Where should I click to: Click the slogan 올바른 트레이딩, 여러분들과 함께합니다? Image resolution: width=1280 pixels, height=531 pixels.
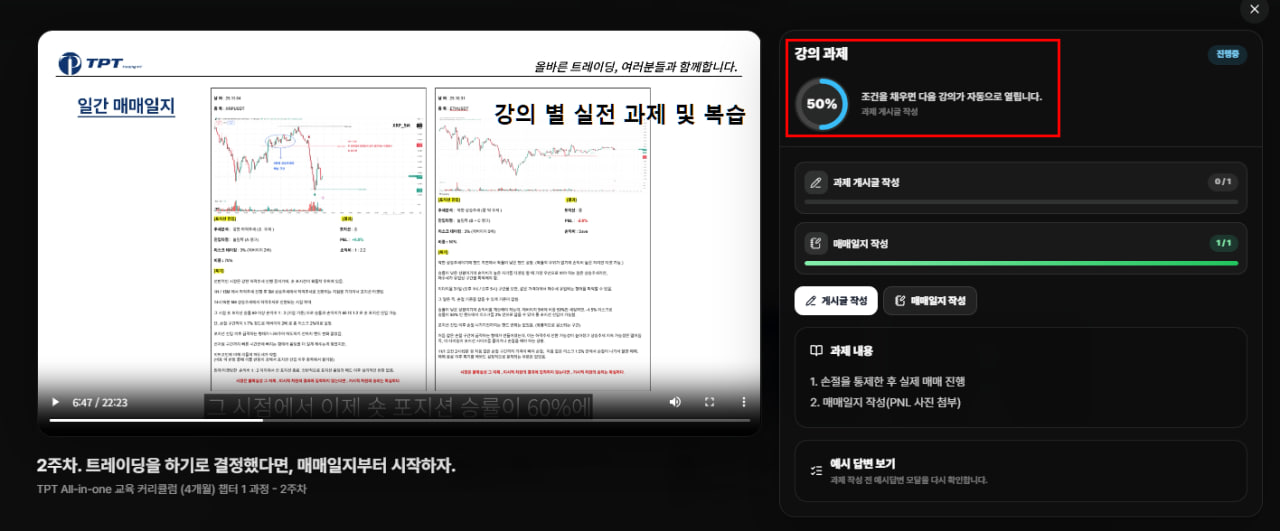(x=636, y=67)
